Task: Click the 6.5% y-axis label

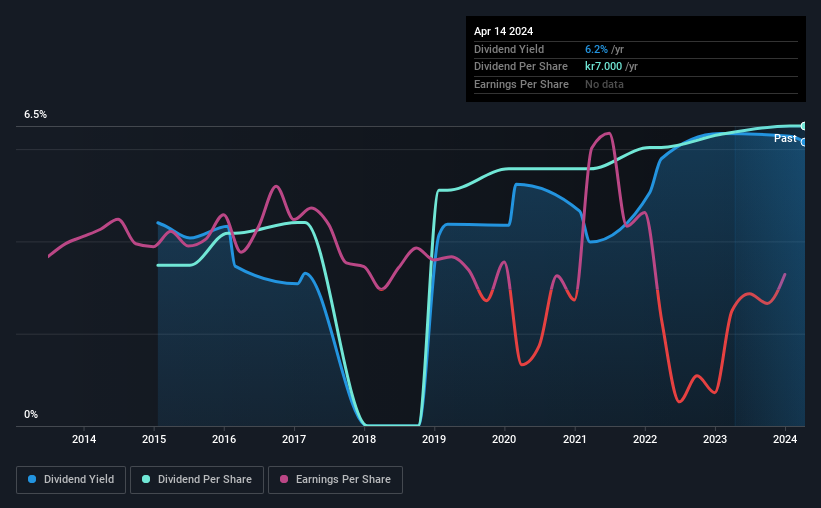Action: [35, 114]
